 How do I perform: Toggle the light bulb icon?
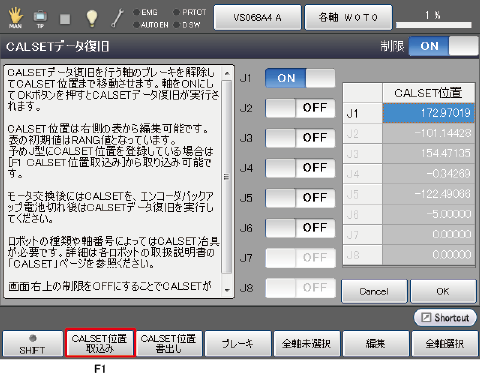[92, 18]
